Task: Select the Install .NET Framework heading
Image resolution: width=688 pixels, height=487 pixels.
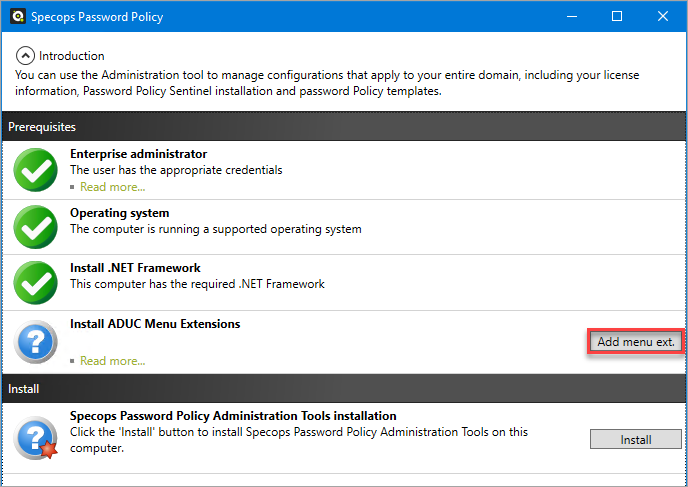Action: point(135,268)
